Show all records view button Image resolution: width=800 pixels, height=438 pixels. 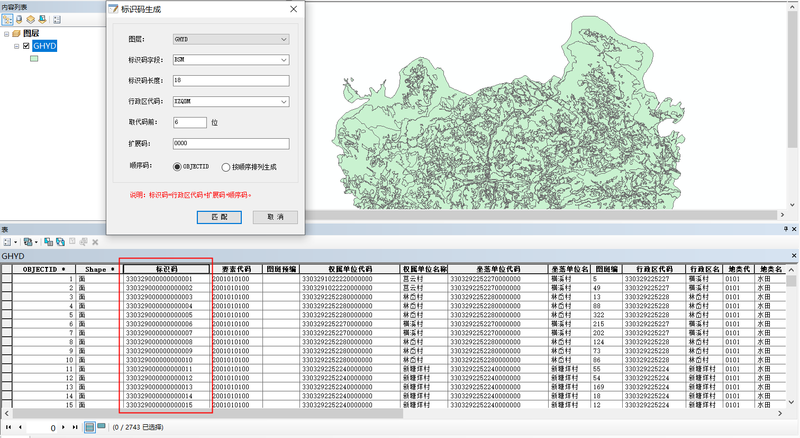point(90,427)
